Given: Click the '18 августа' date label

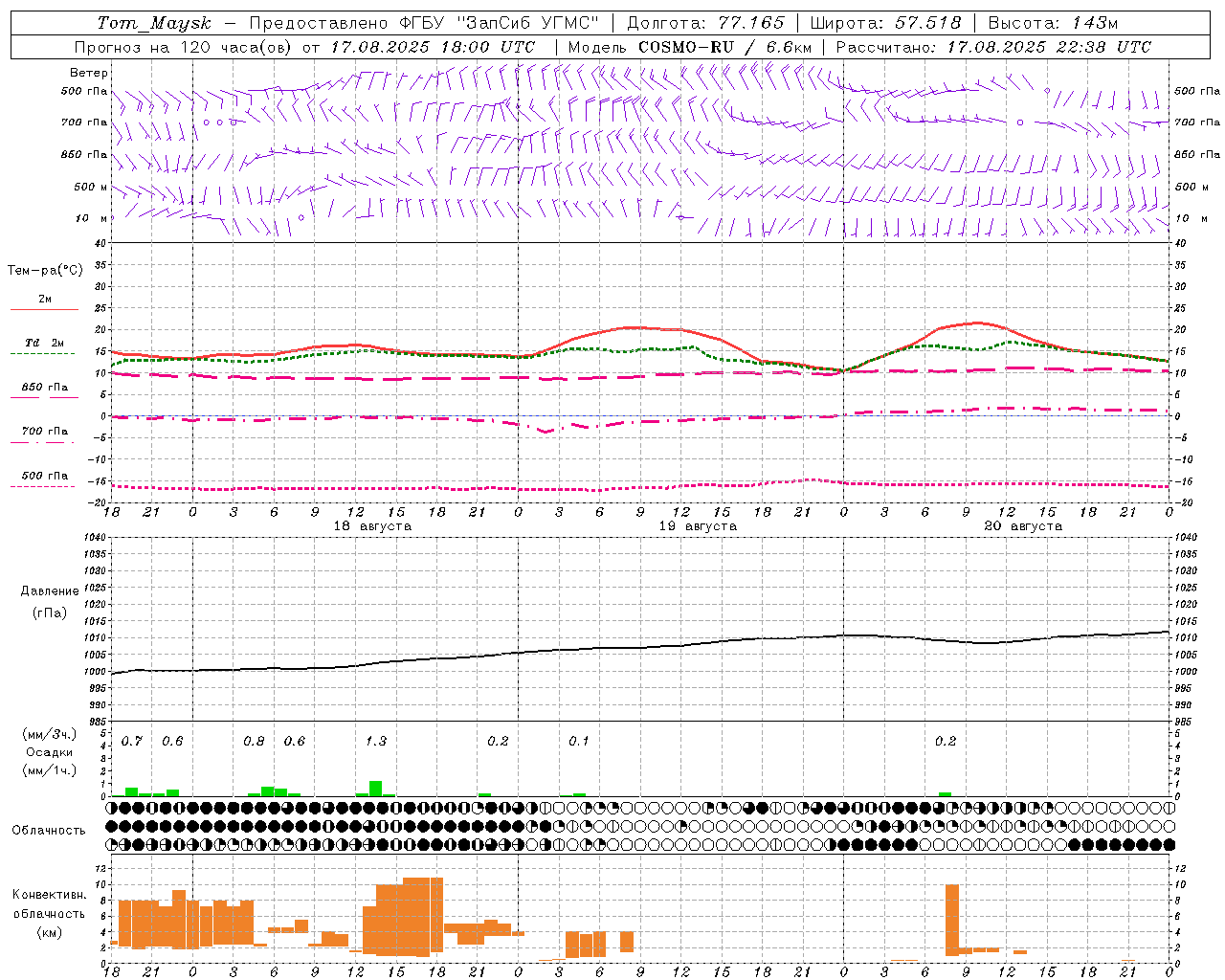Looking at the screenshot, I should (372, 526).
